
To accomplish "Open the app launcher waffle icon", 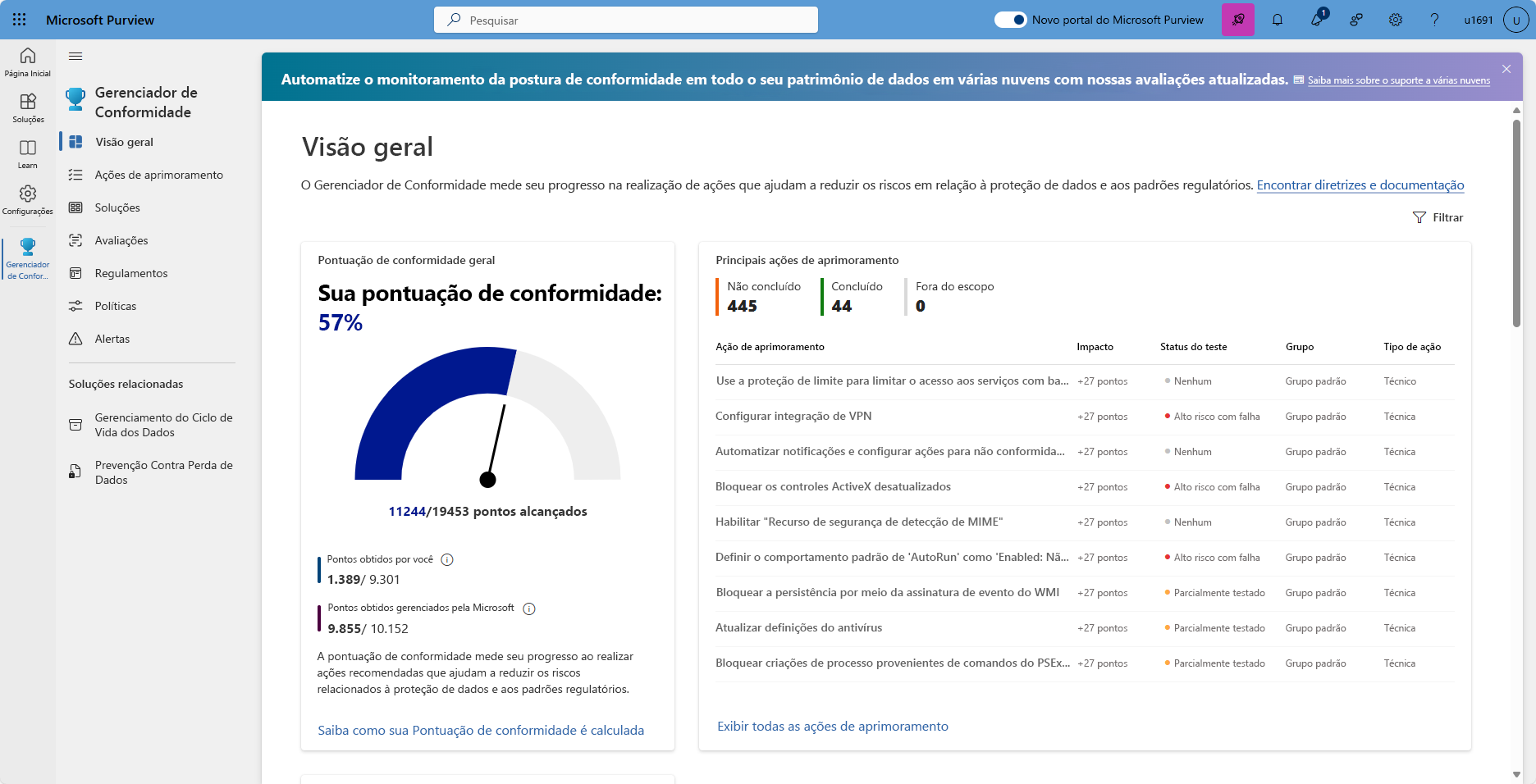I will click(x=20, y=20).
